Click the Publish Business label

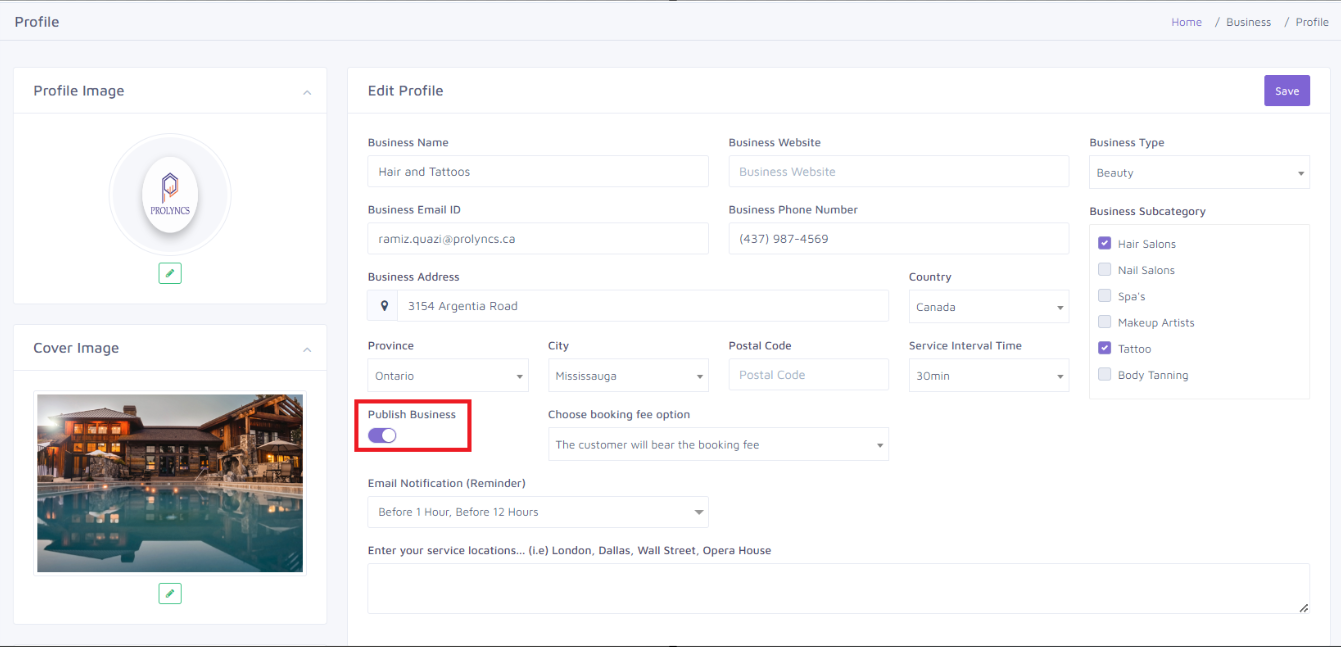coord(411,414)
